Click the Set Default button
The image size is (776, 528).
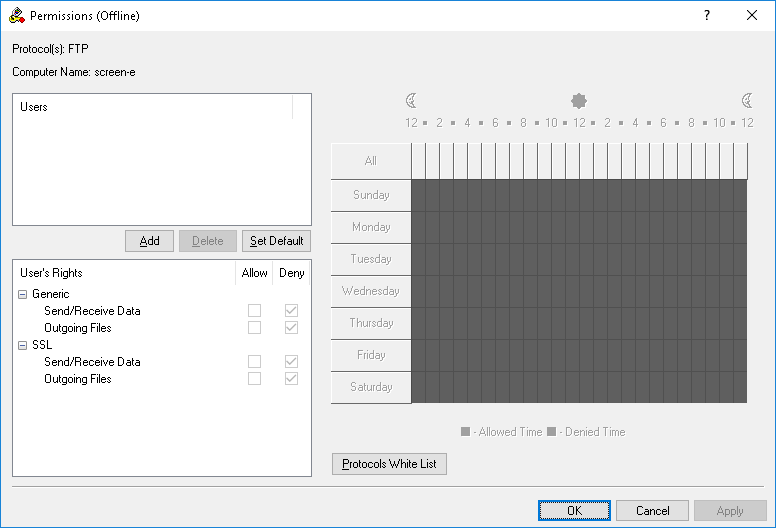(x=276, y=241)
